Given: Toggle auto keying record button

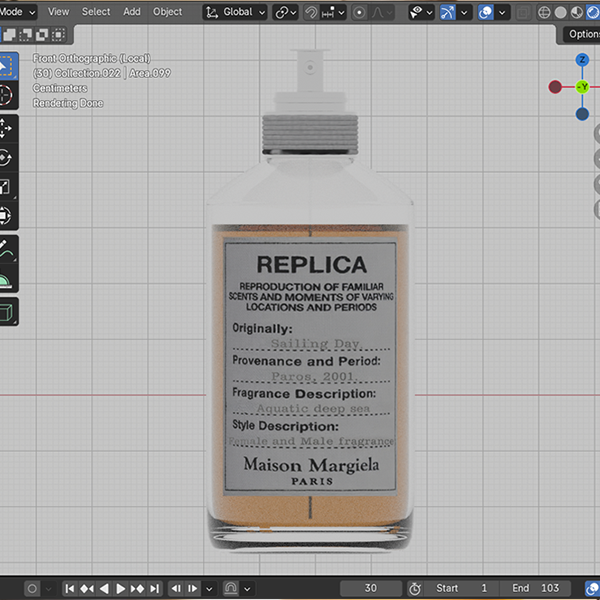Looking at the screenshot, I should (32, 589).
